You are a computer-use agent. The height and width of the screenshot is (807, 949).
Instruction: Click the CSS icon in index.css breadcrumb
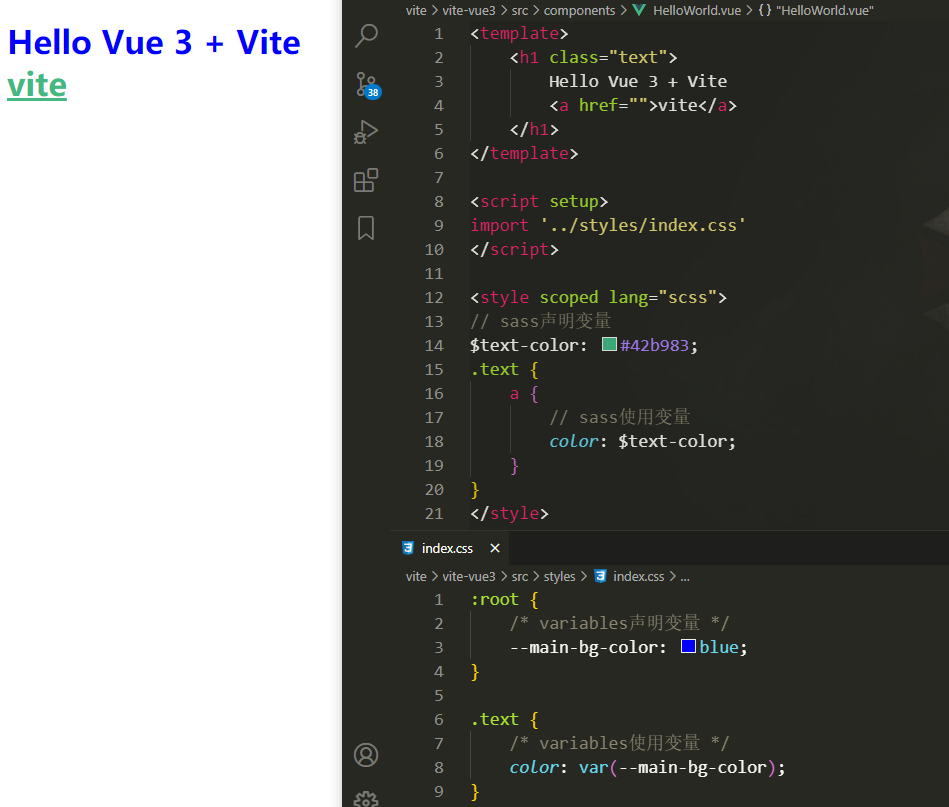point(600,576)
